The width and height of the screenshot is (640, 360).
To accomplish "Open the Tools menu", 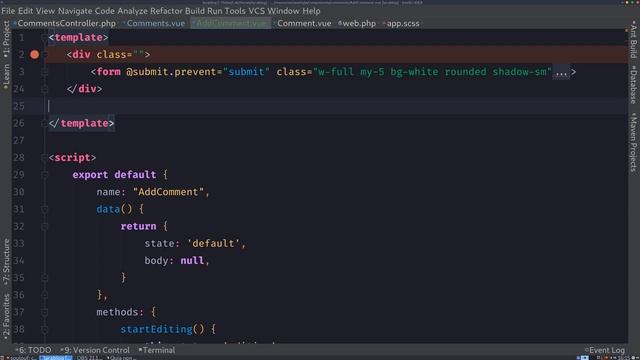I will pyautogui.click(x=235, y=11).
